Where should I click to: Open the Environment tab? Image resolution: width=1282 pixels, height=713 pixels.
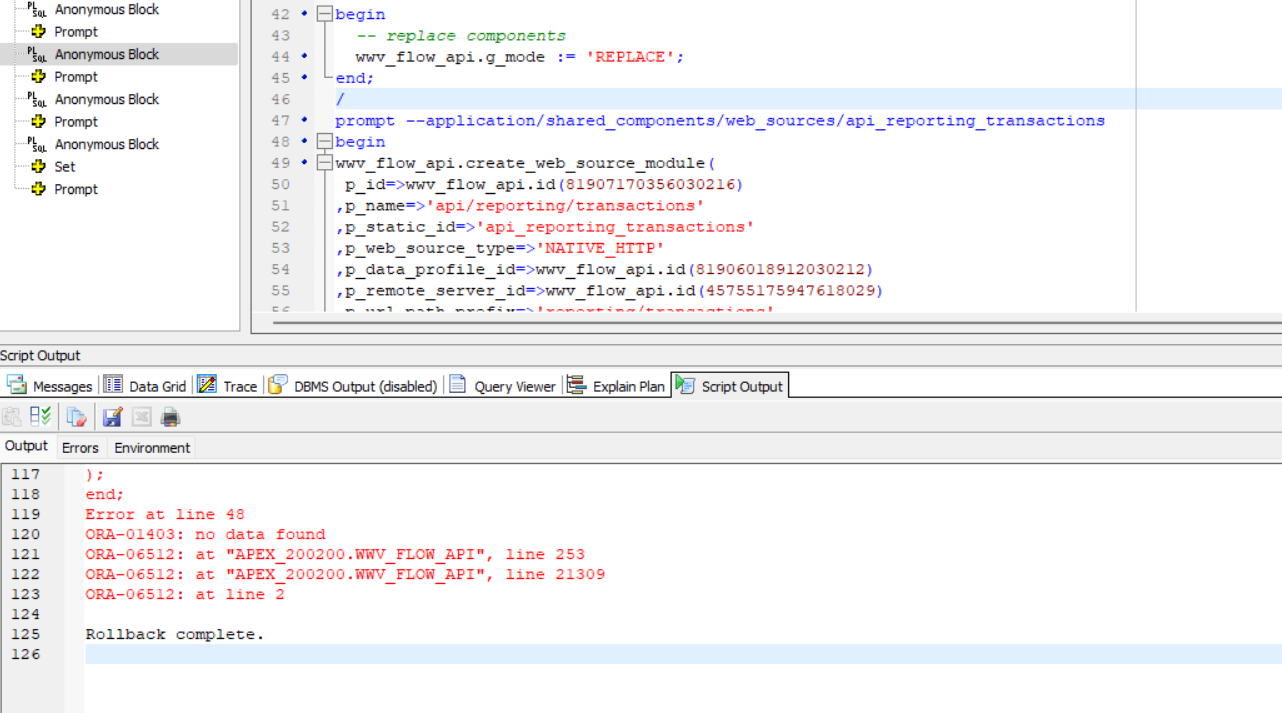point(151,447)
